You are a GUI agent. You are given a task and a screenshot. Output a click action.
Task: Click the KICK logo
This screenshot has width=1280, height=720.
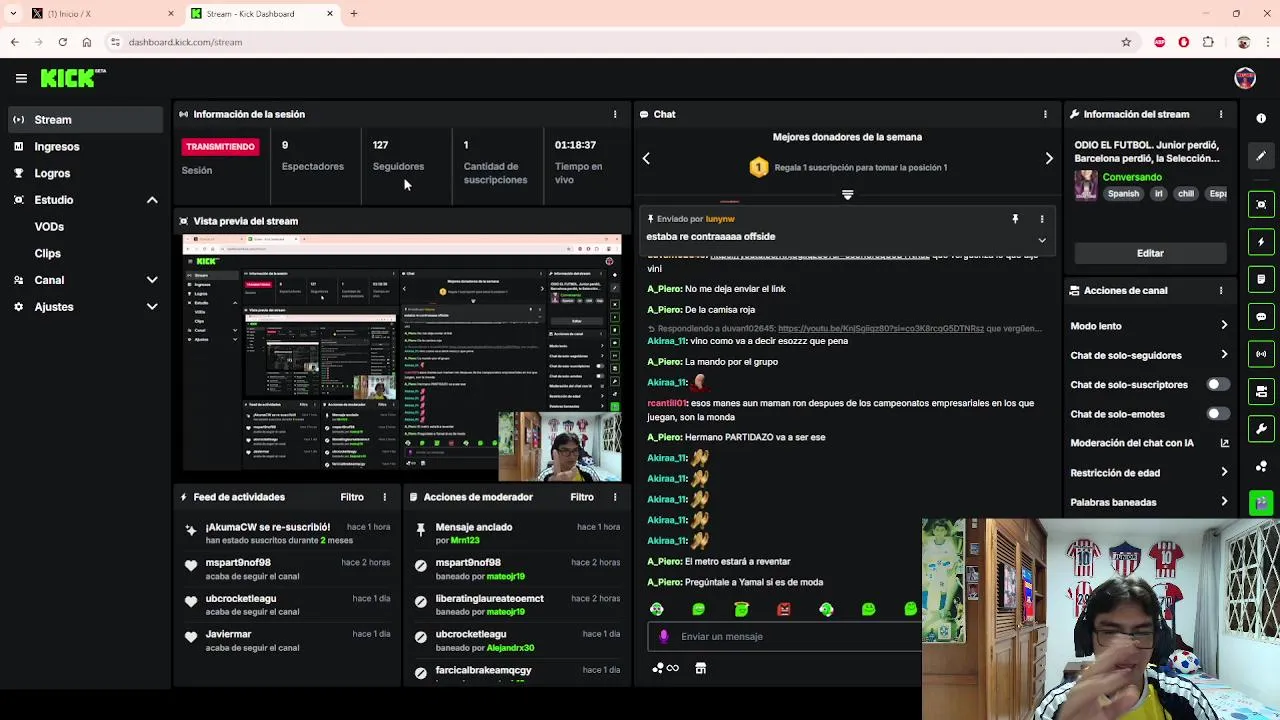pyautogui.click(x=73, y=78)
